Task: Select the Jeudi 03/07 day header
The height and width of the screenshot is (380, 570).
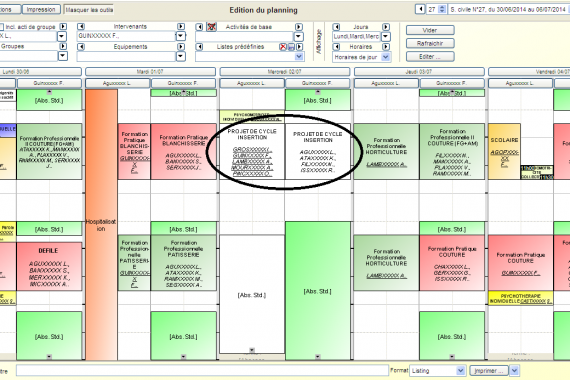Action: [419, 72]
